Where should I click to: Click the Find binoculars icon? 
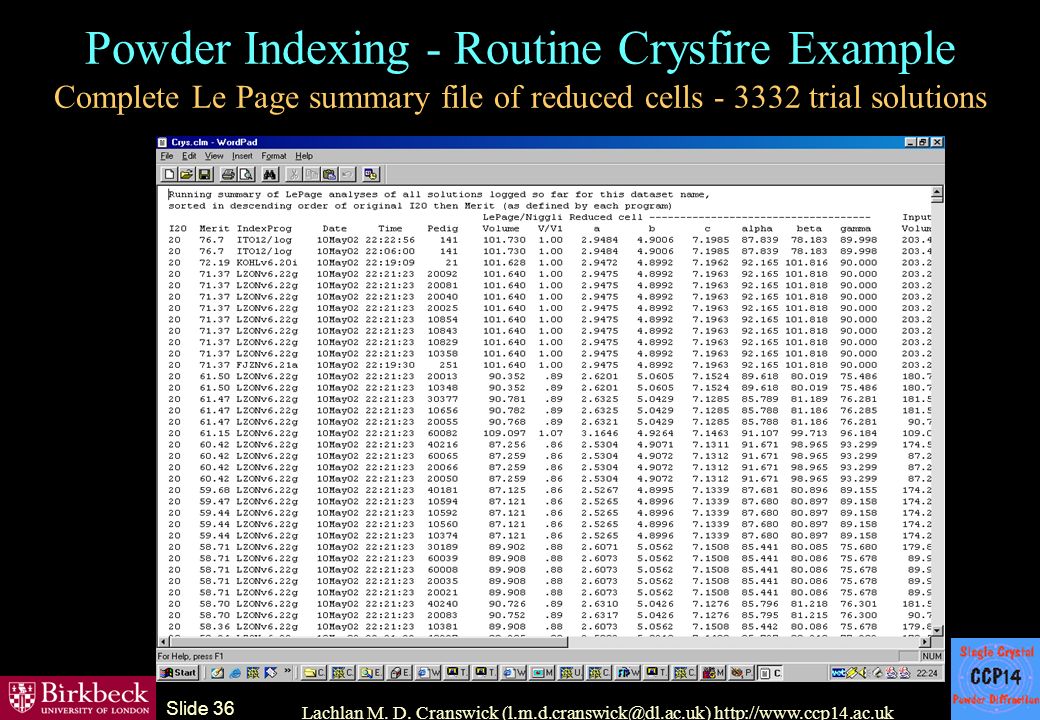(x=269, y=174)
